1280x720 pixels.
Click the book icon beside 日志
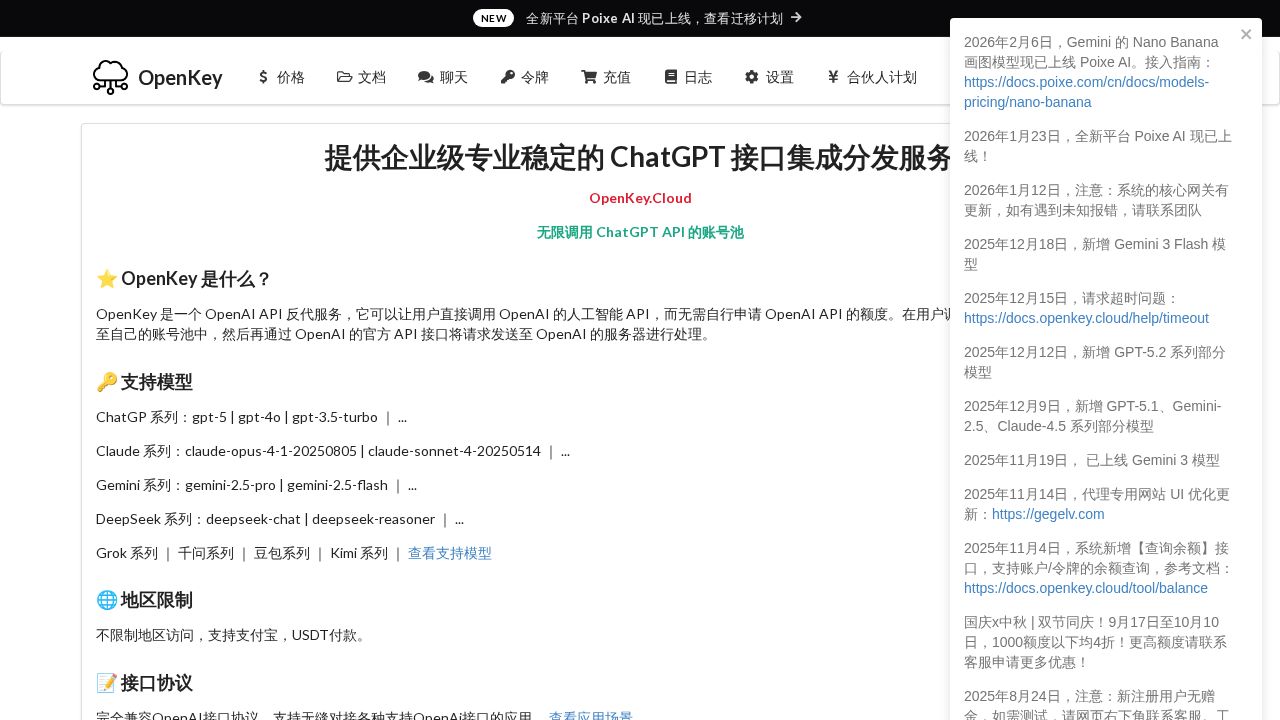671,77
